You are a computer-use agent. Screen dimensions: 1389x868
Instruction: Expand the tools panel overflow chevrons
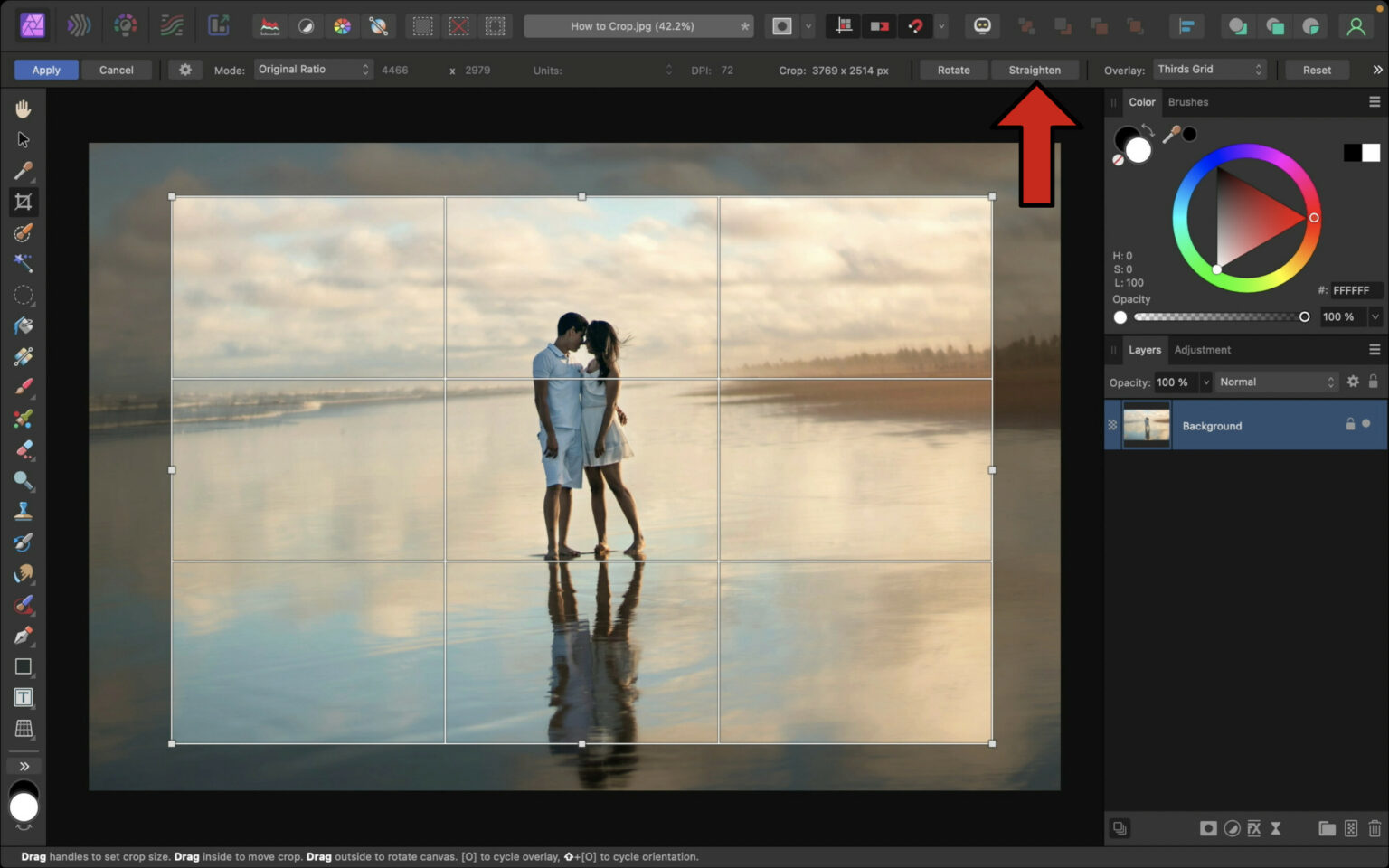pyautogui.click(x=24, y=766)
